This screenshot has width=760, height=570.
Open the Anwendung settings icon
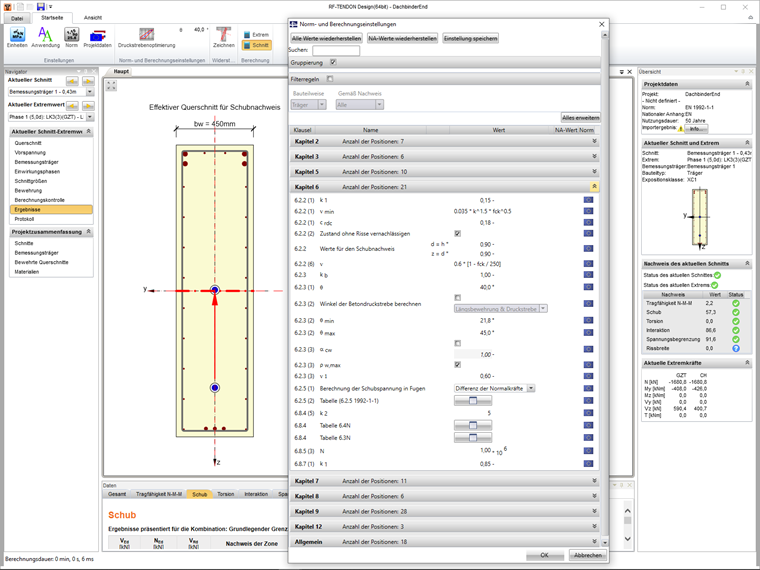click(x=45, y=37)
